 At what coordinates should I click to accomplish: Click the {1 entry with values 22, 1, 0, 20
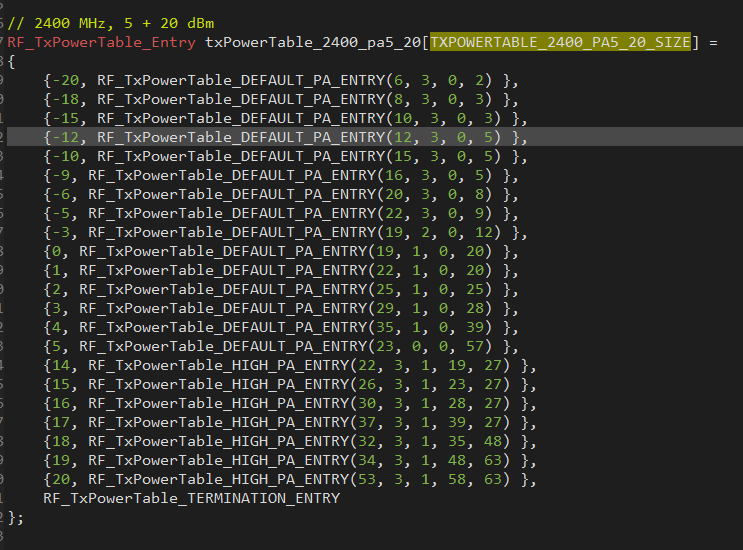pos(281,270)
